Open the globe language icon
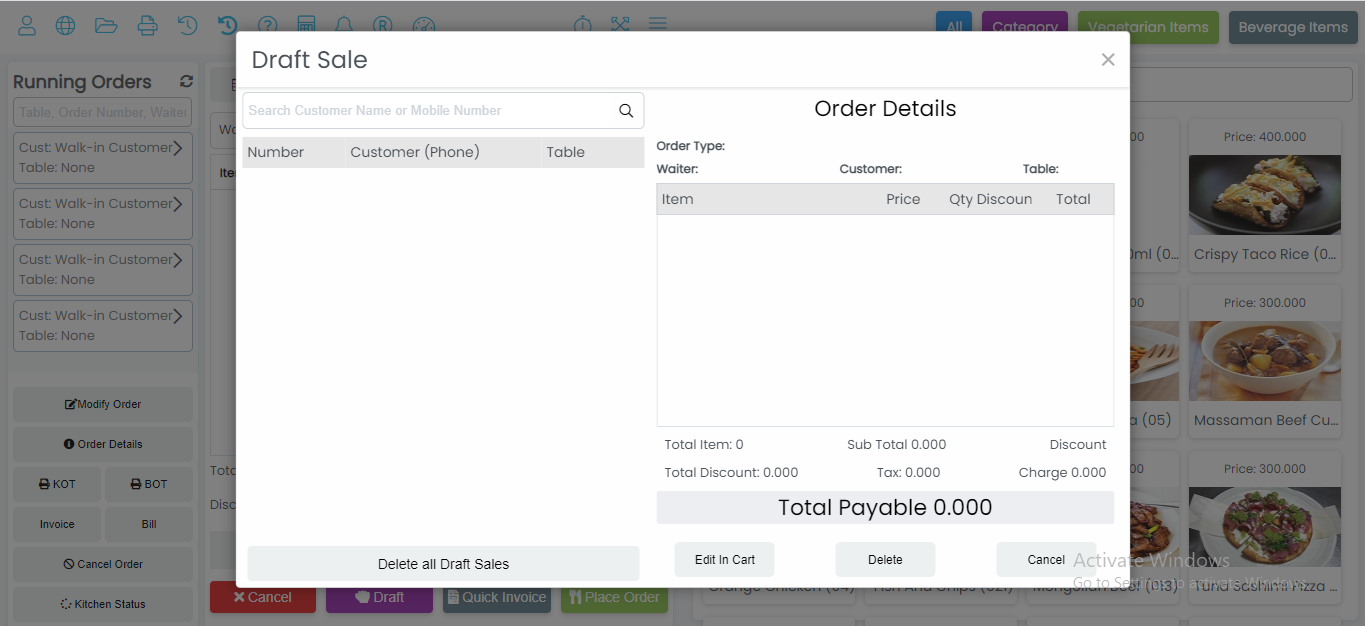 coord(65,26)
